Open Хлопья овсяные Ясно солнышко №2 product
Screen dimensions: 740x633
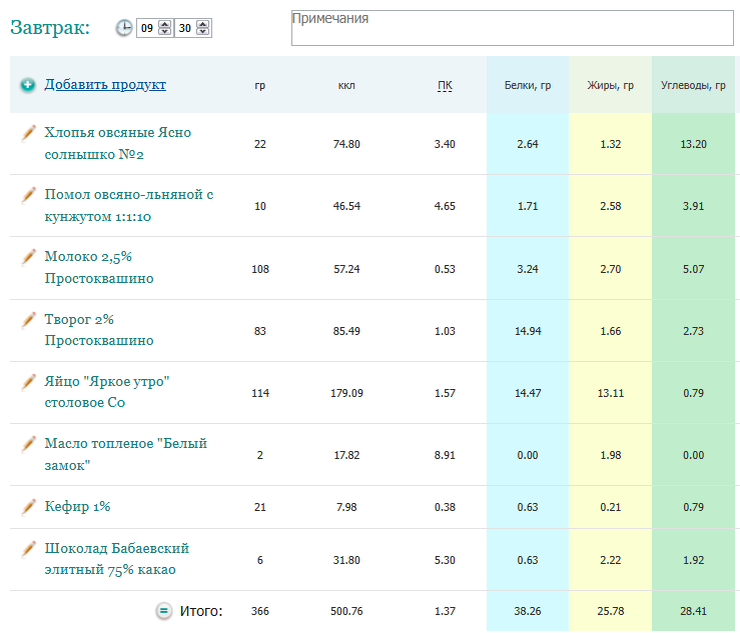tap(118, 143)
